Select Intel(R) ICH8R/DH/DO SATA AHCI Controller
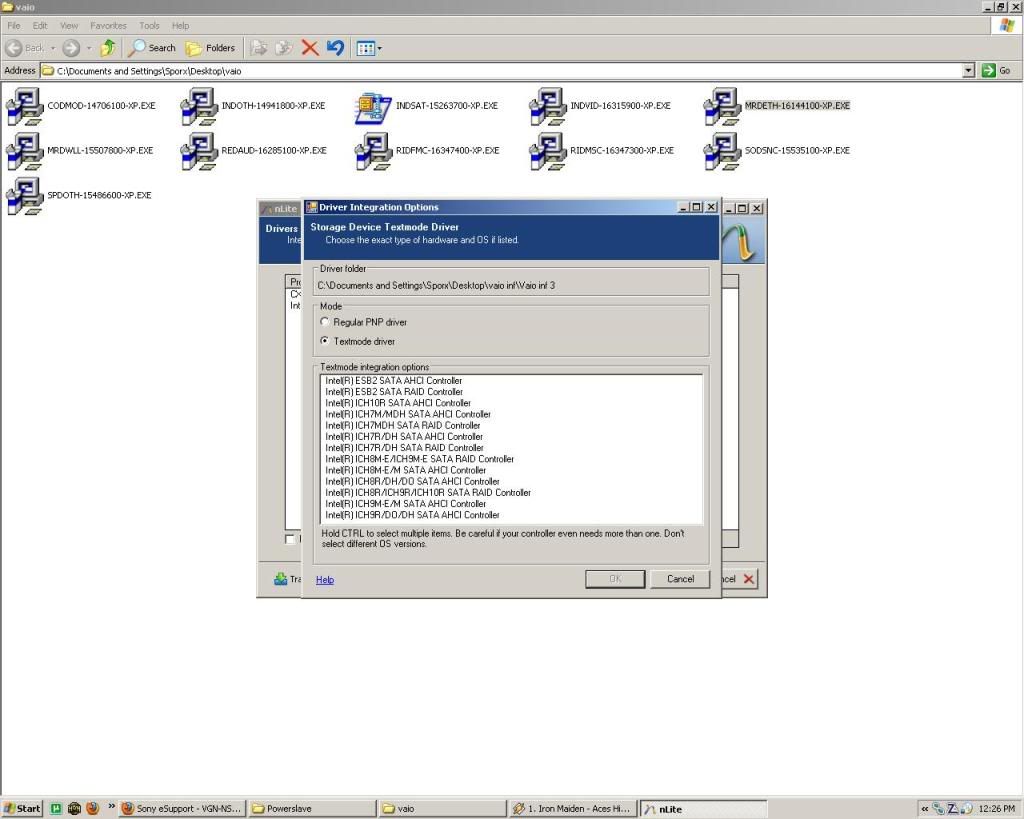1024x819 pixels. 413,481
